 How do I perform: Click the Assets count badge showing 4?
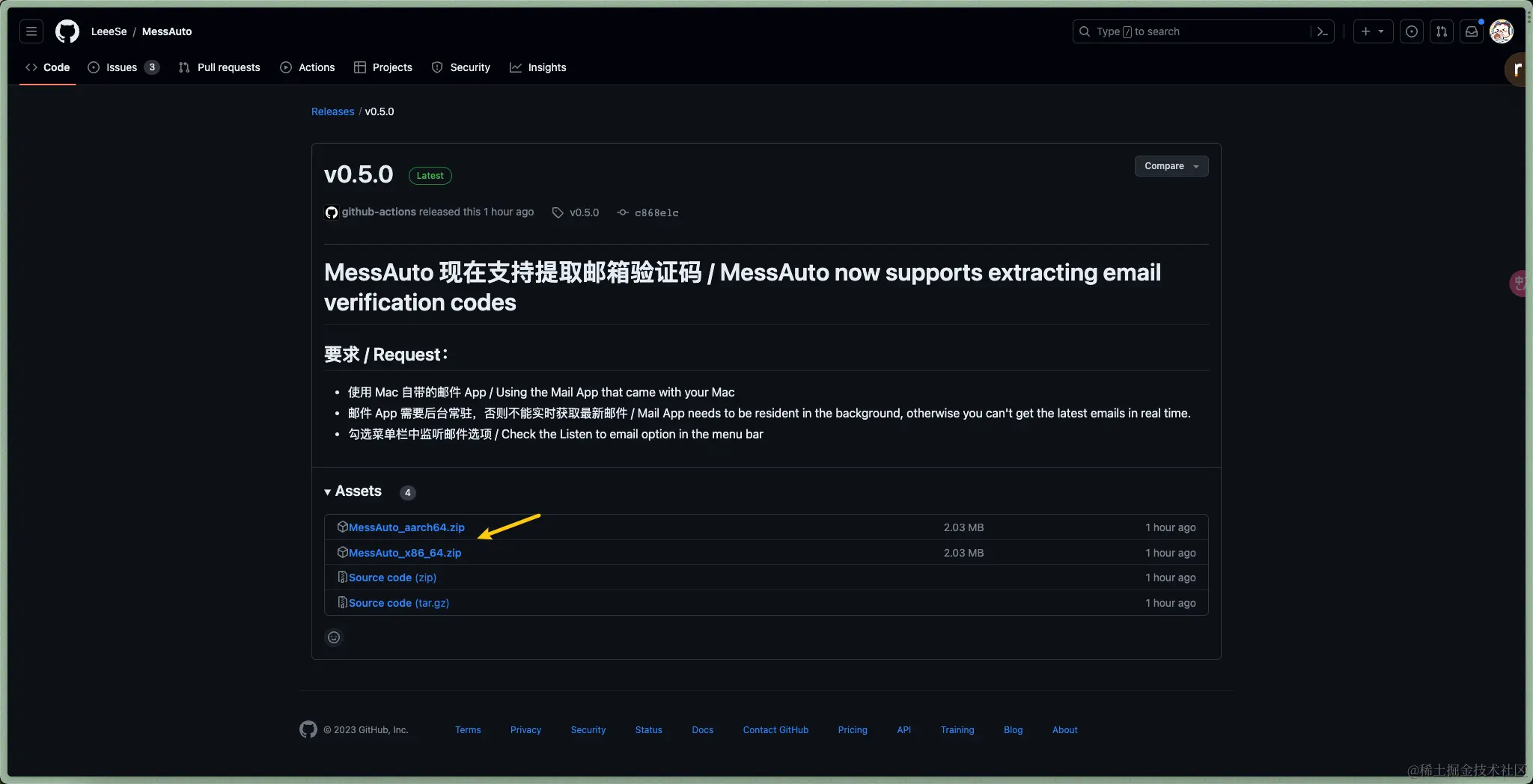407,492
